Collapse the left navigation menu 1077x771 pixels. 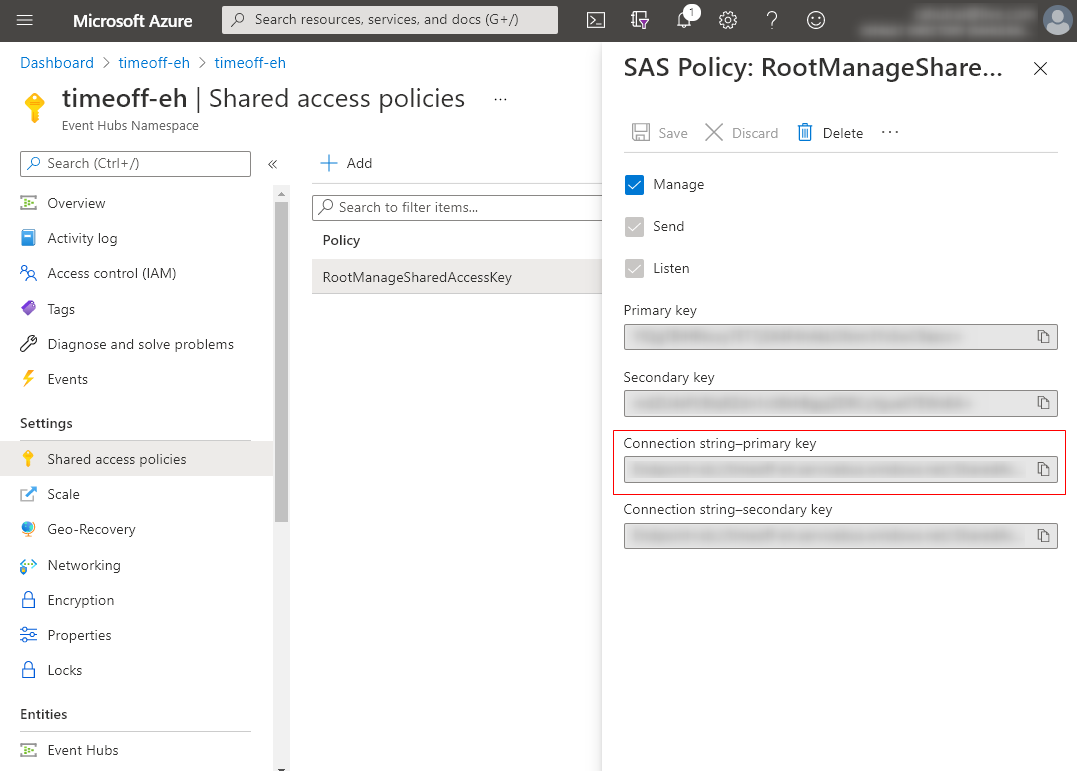(x=272, y=164)
